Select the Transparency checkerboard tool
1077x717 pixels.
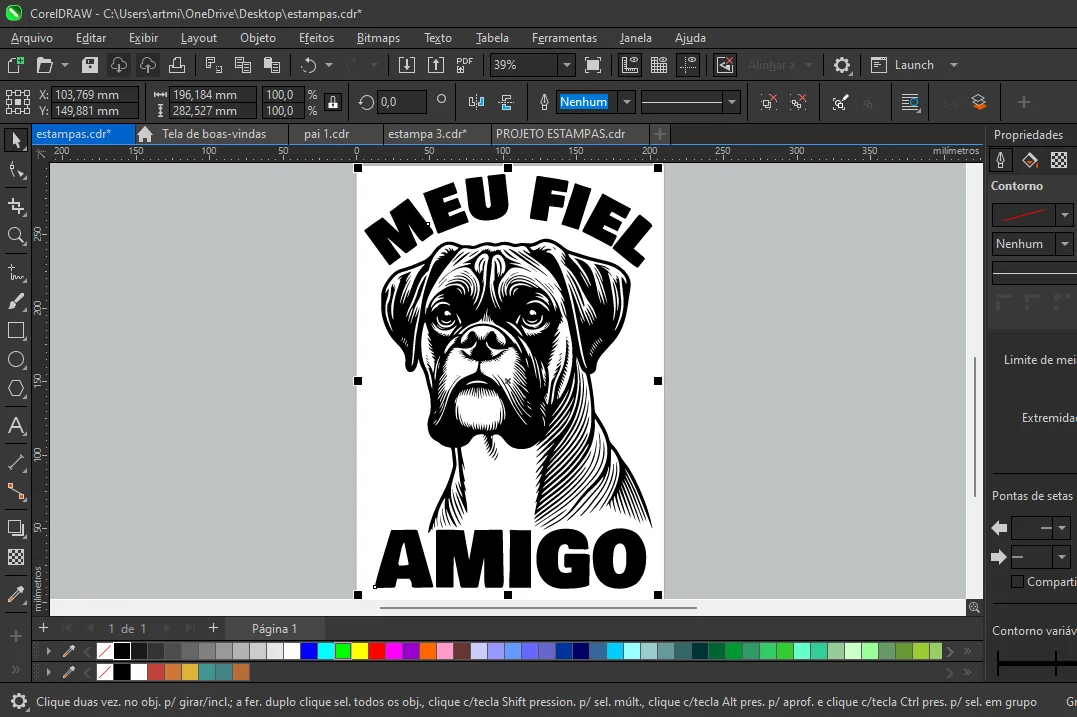(x=16, y=556)
